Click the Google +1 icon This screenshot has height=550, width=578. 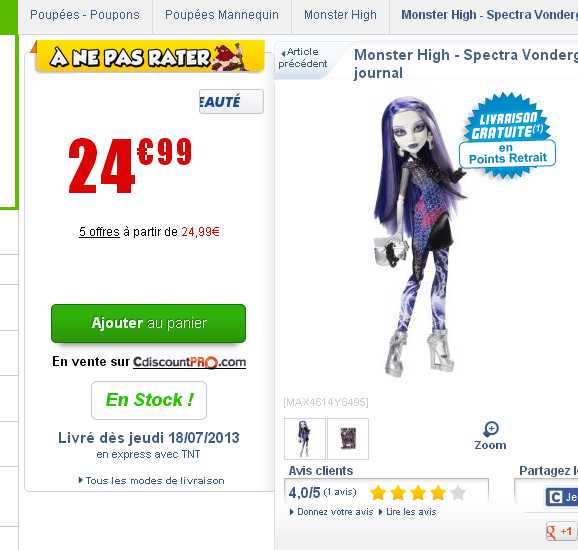[x=560, y=532]
